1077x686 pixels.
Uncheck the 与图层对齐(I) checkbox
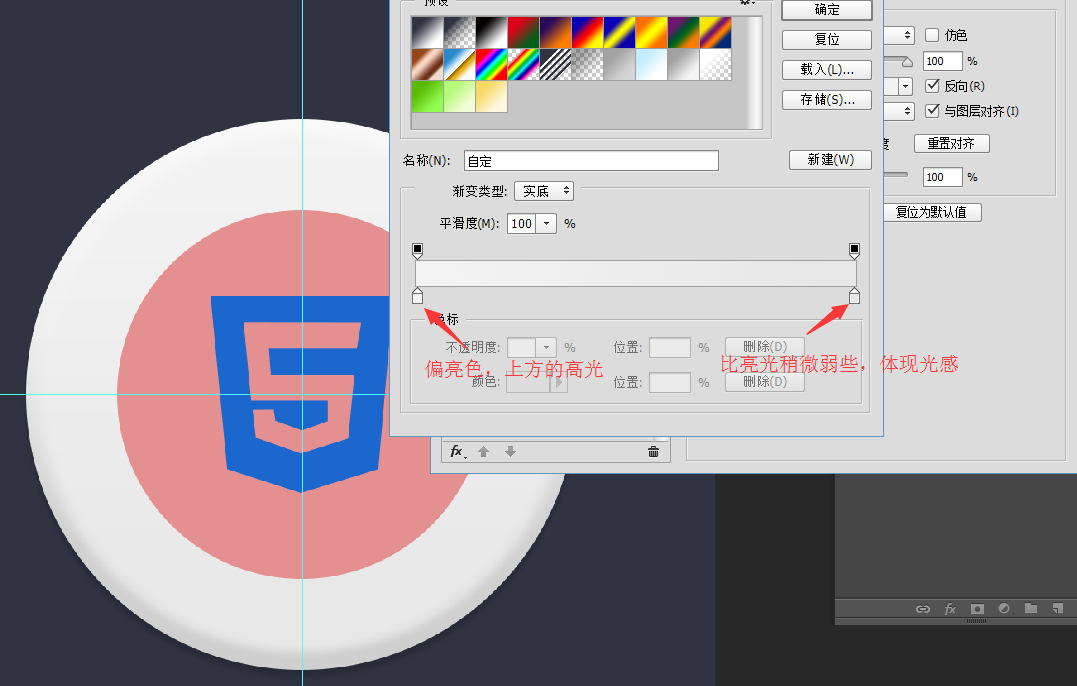[x=932, y=111]
